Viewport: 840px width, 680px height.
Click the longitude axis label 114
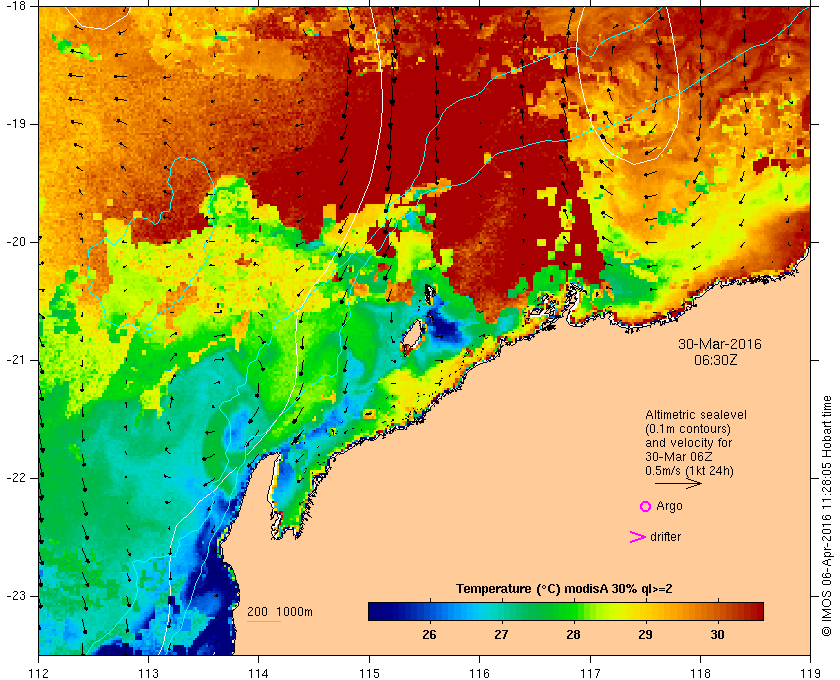(259, 673)
